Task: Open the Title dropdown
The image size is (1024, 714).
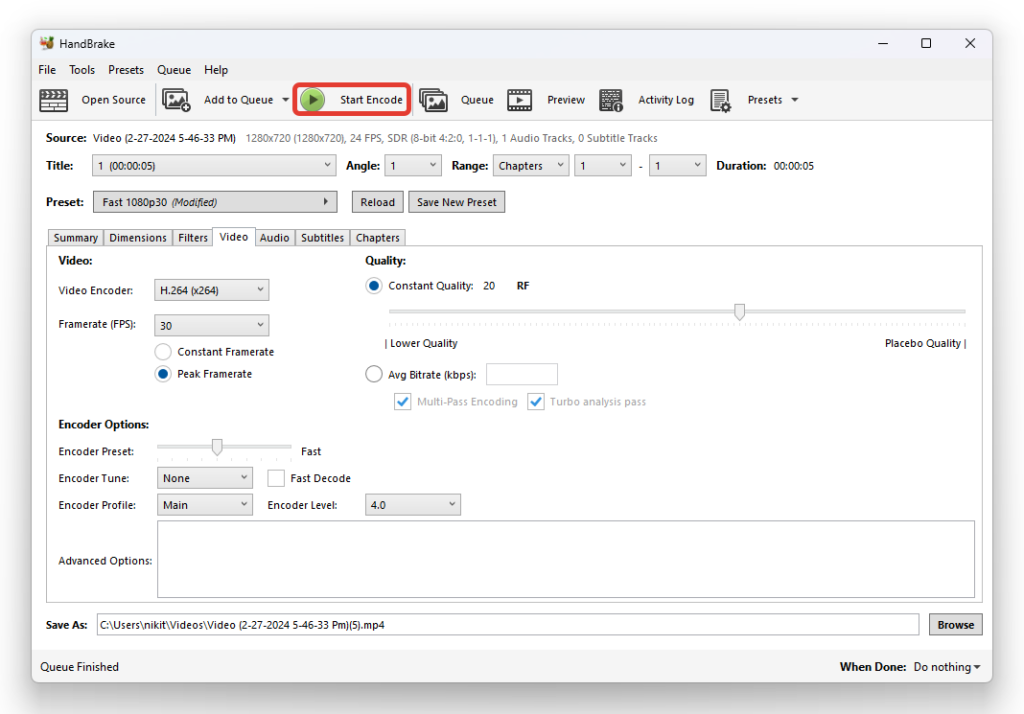Action: [x=214, y=166]
